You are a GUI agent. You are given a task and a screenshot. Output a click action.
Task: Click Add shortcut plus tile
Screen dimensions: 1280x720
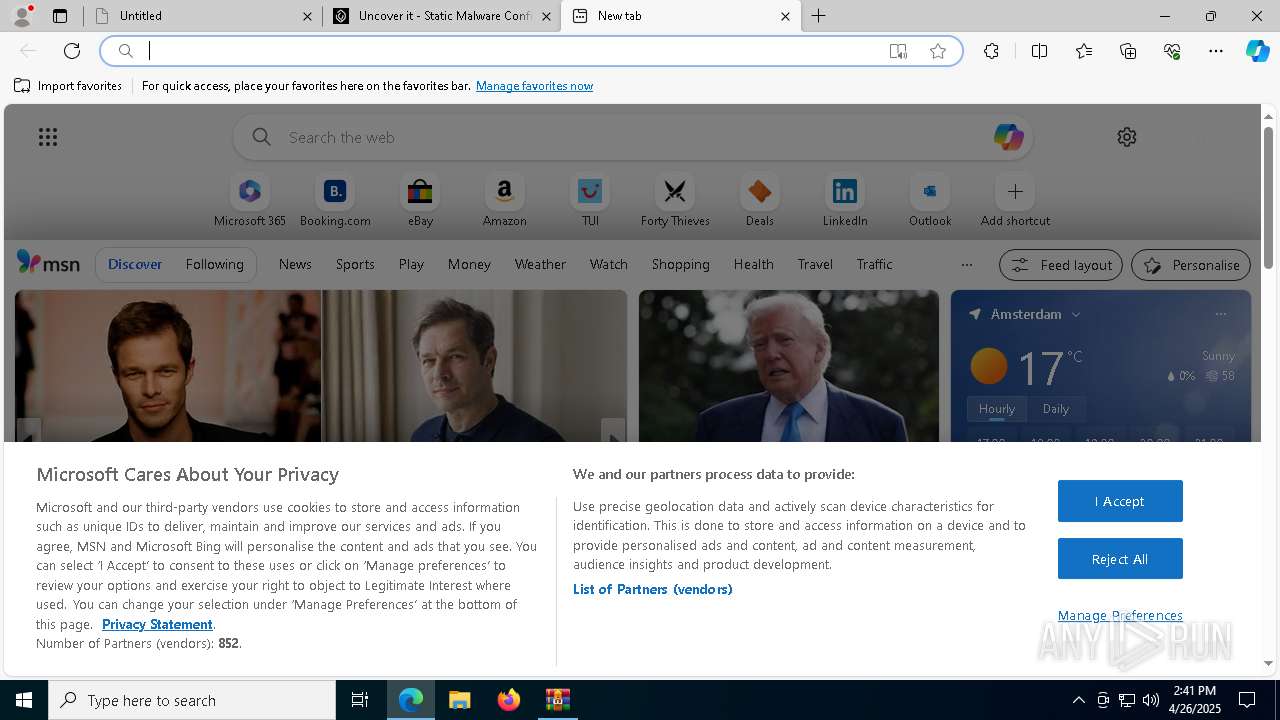1015,201
